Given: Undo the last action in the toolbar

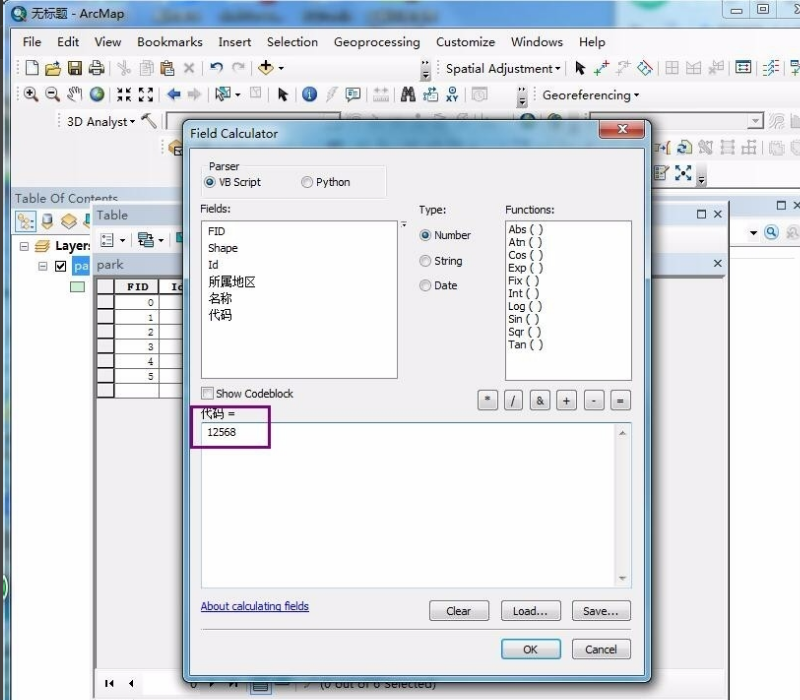Looking at the screenshot, I should pos(216,67).
